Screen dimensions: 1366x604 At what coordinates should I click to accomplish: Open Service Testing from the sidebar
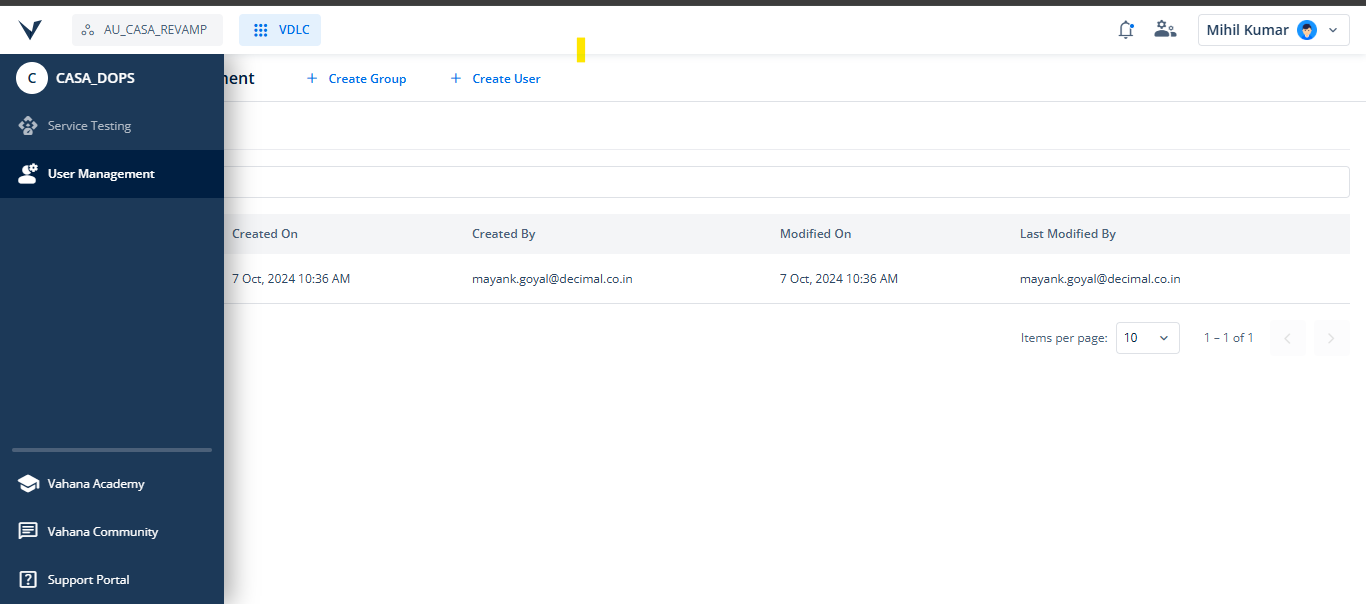112,126
